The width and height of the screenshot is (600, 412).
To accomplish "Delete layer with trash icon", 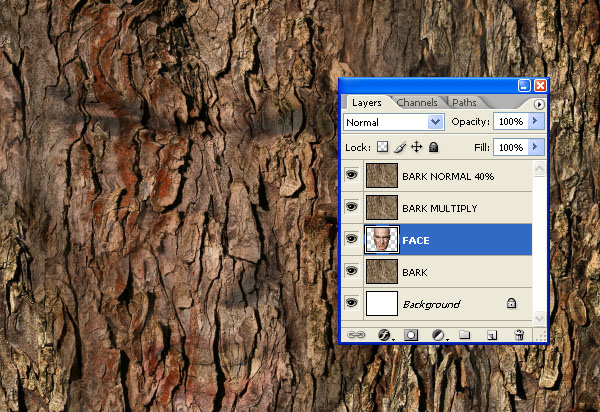I will coord(519,335).
